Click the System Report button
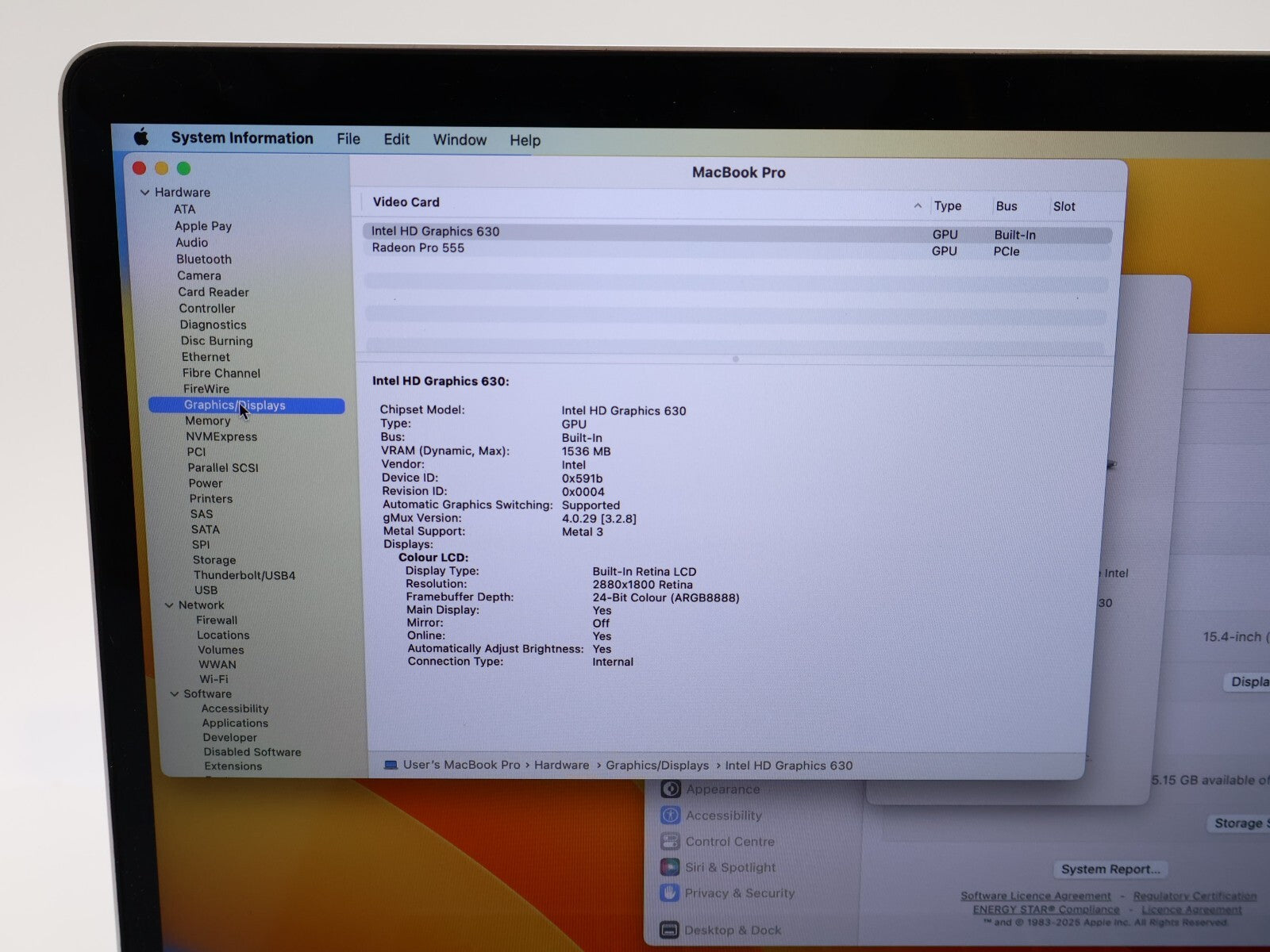Image resolution: width=1270 pixels, height=952 pixels. [x=1110, y=869]
